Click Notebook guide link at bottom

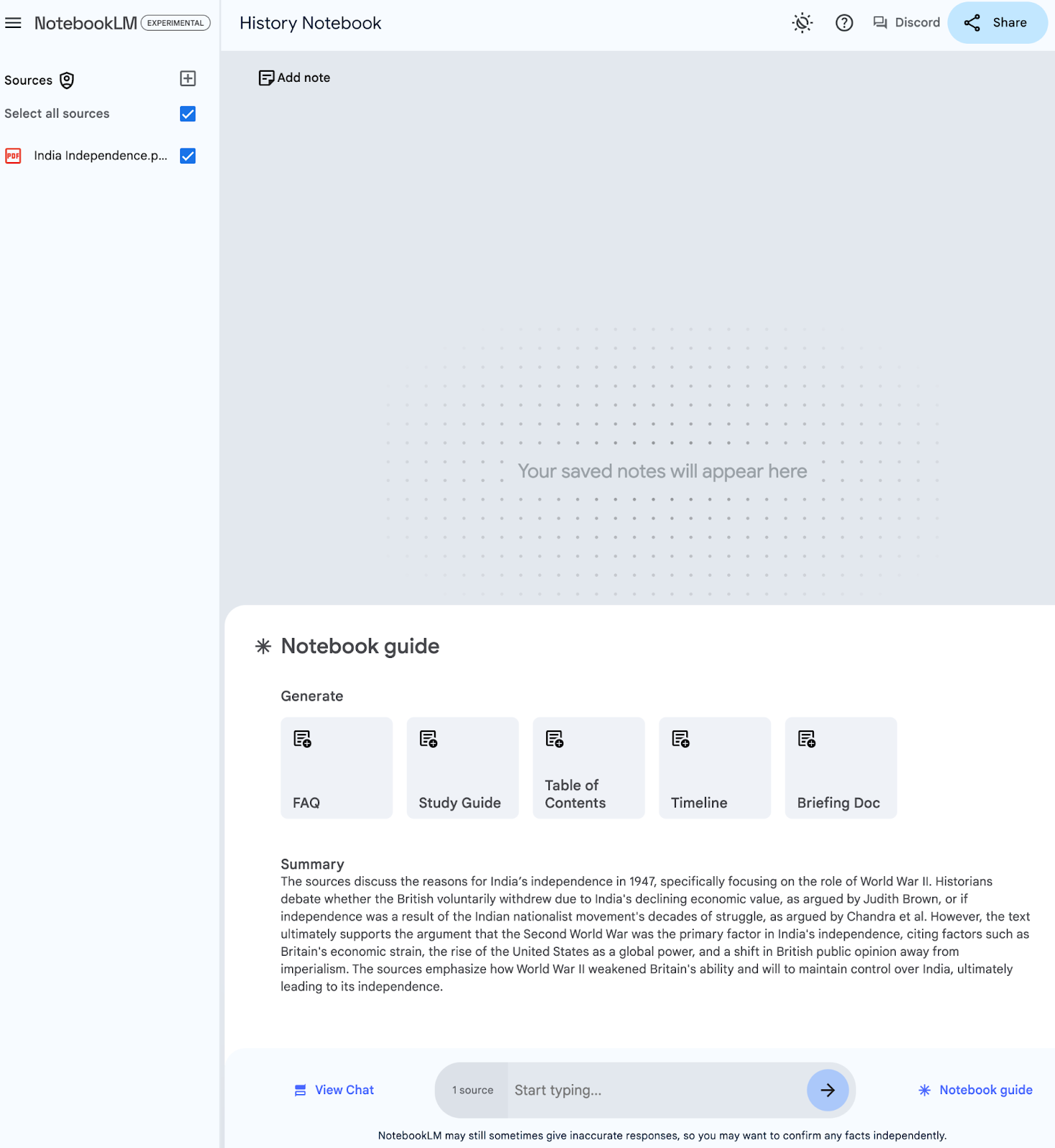coord(975,1090)
